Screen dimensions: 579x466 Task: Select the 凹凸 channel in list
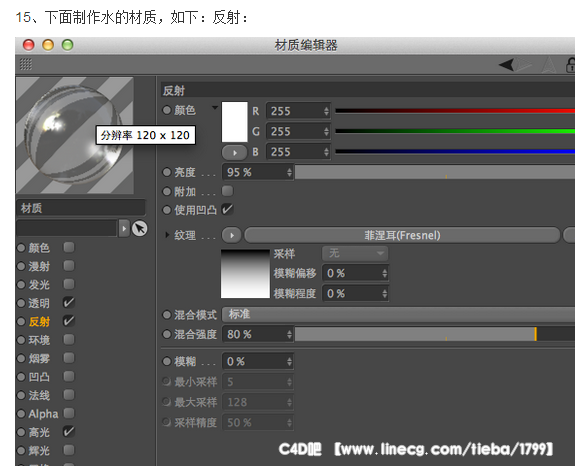pos(39,377)
